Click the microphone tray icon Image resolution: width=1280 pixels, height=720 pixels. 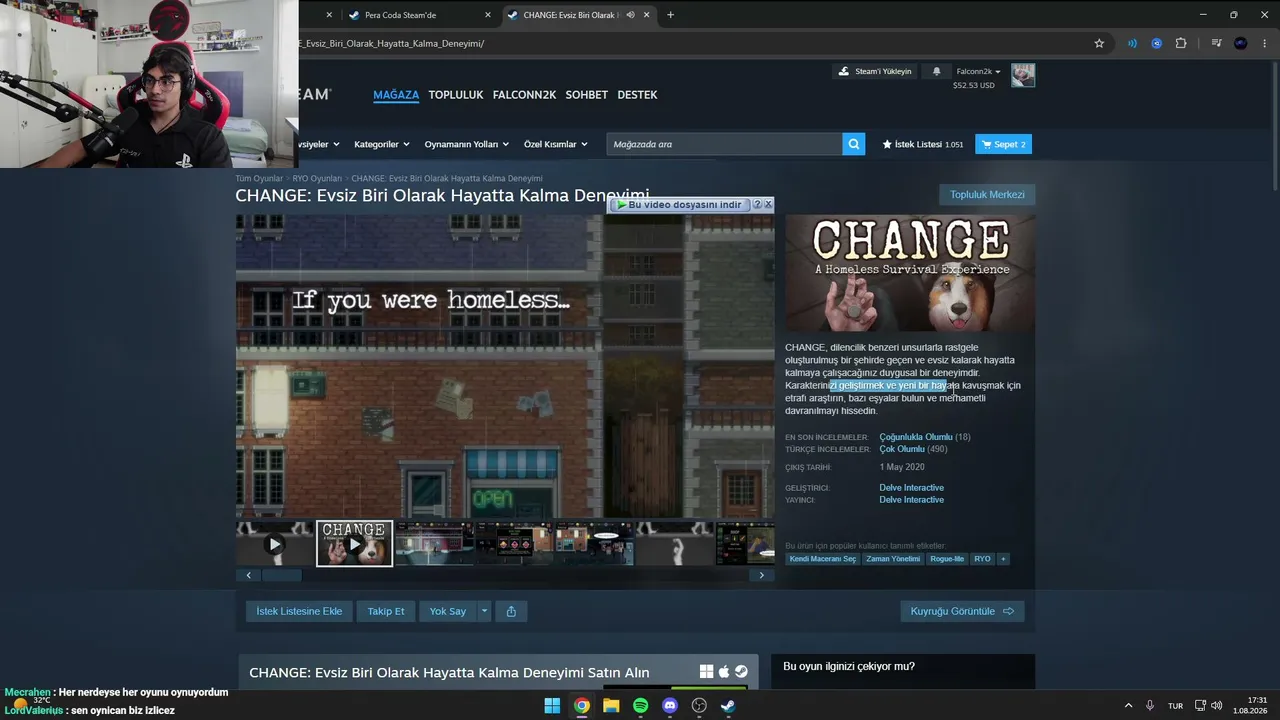click(x=1150, y=706)
